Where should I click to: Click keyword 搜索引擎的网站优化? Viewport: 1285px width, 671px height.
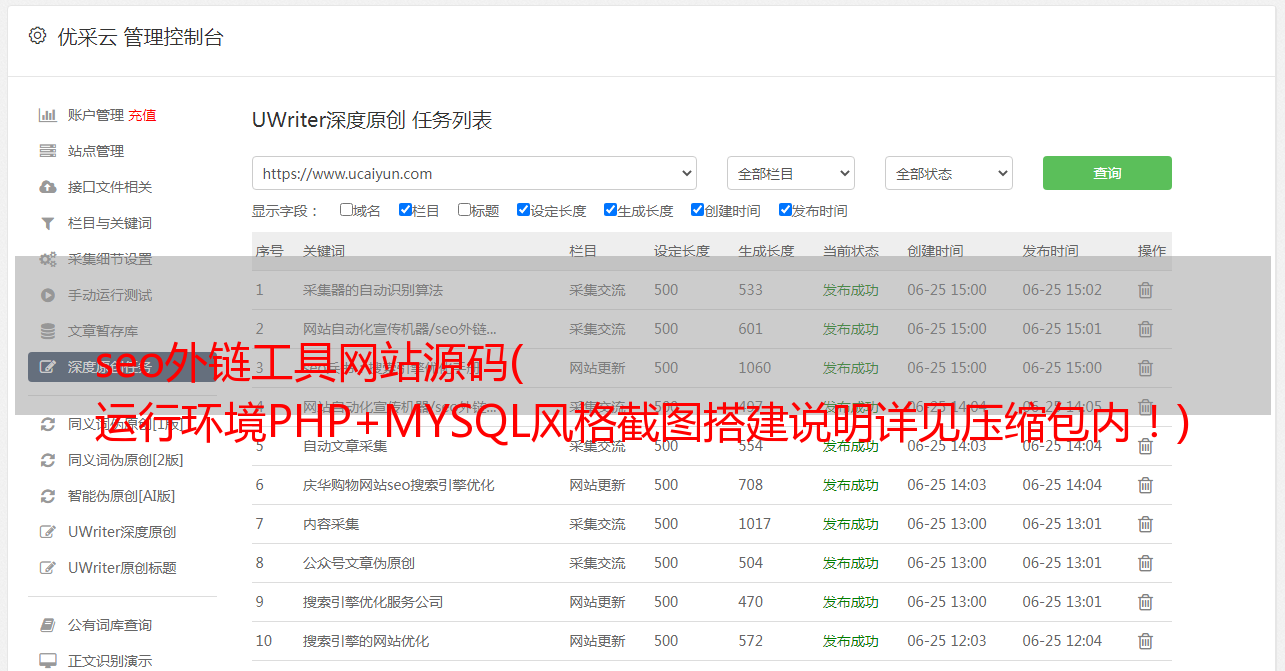coord(366,641)
